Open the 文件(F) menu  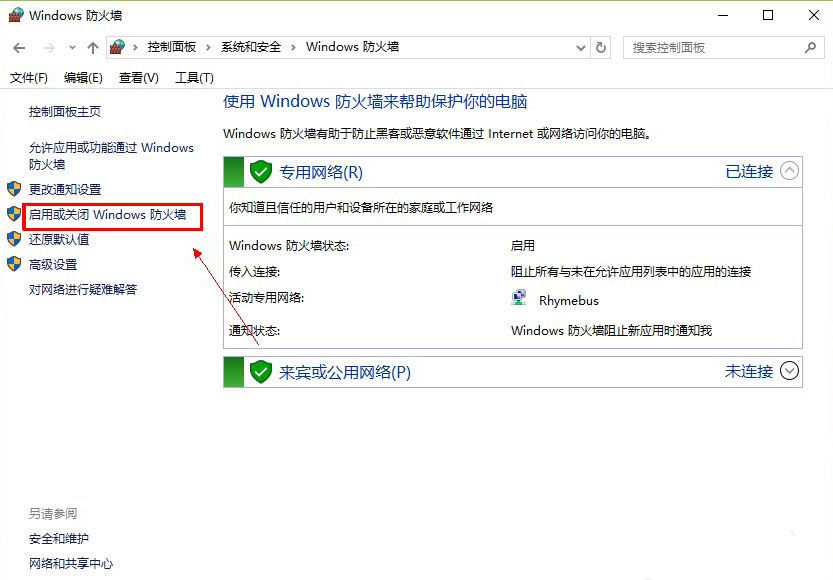point(29,78)
